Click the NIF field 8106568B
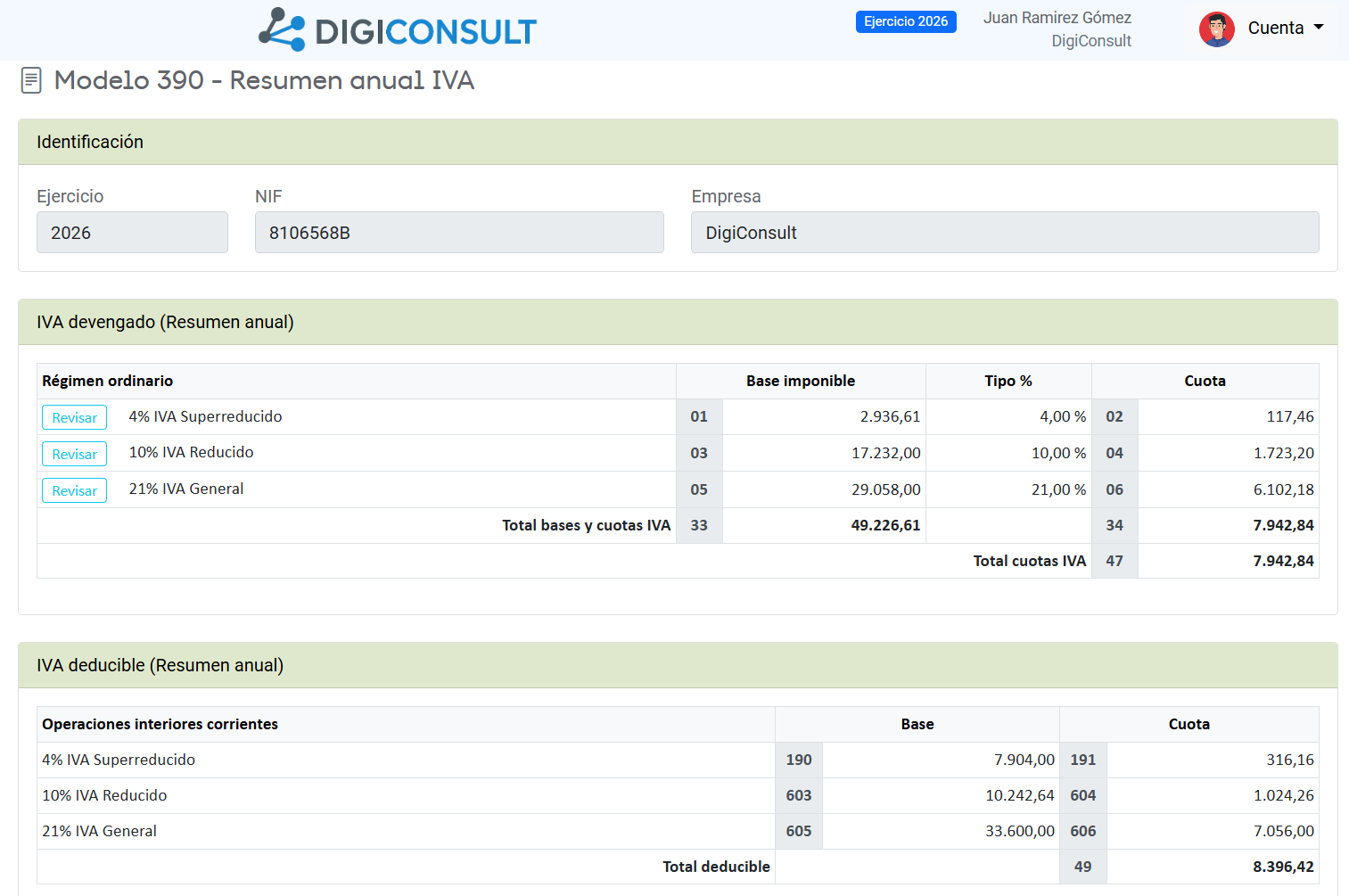1349x896 pixels. (459, 232)
